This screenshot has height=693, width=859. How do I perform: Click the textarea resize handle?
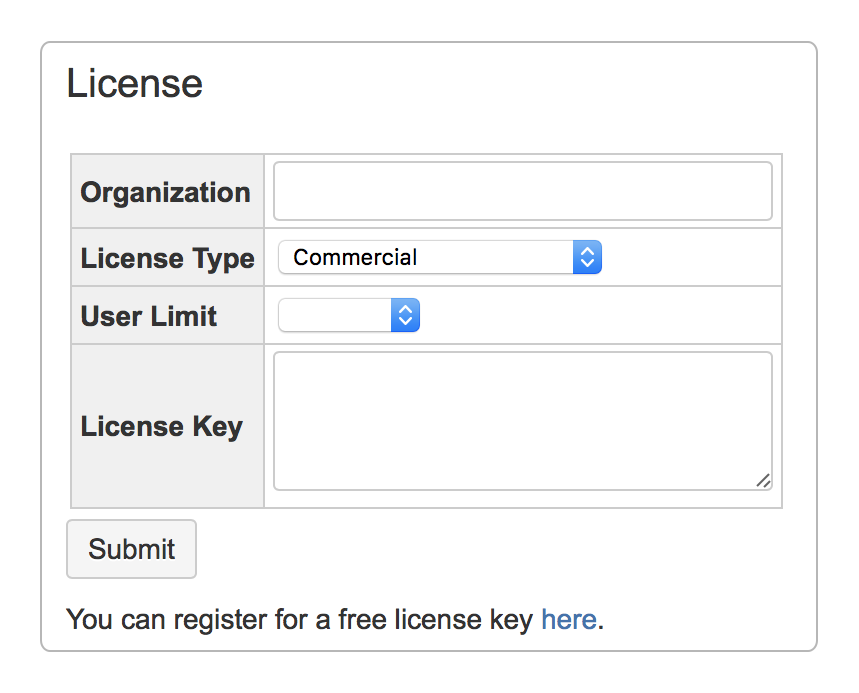tap(765, 482)
